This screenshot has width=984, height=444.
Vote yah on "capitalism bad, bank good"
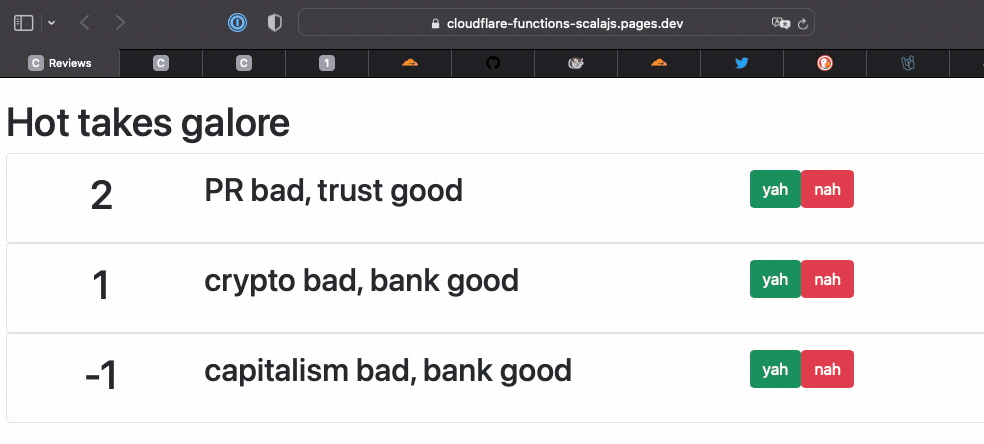(775, 369)
